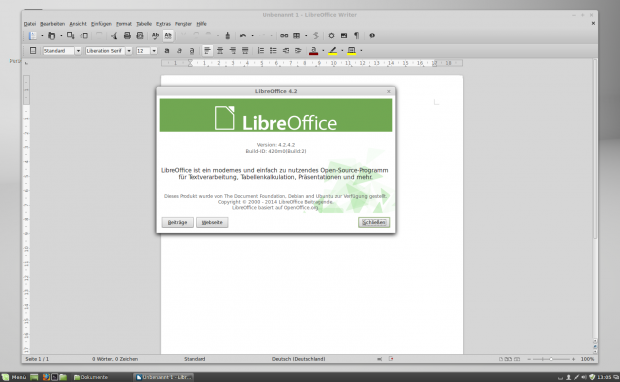
Task: Open the Dokumente taskbar window
Action: 92,377
